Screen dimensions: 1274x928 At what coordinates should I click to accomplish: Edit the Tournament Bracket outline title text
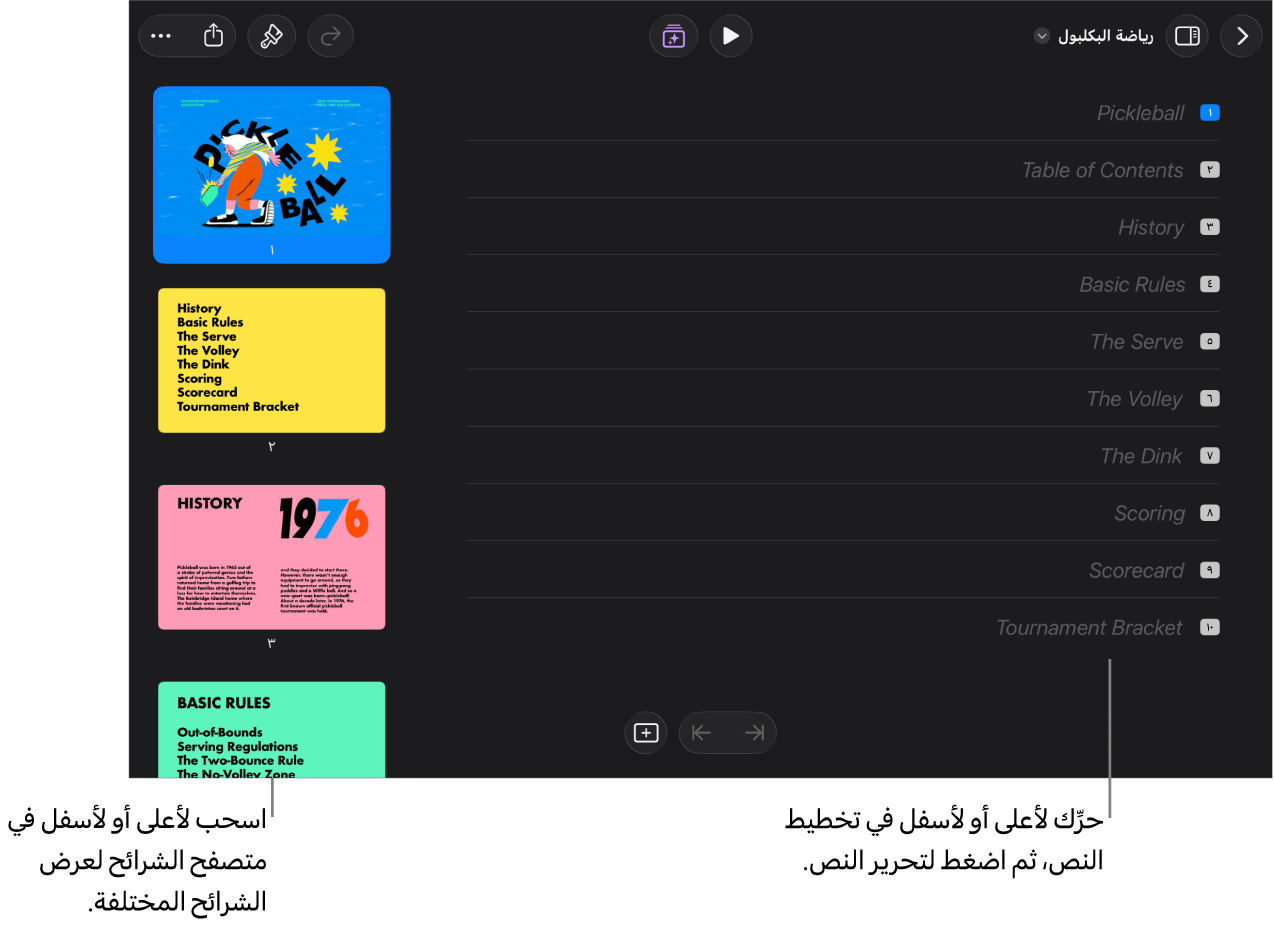[1090, 628]
